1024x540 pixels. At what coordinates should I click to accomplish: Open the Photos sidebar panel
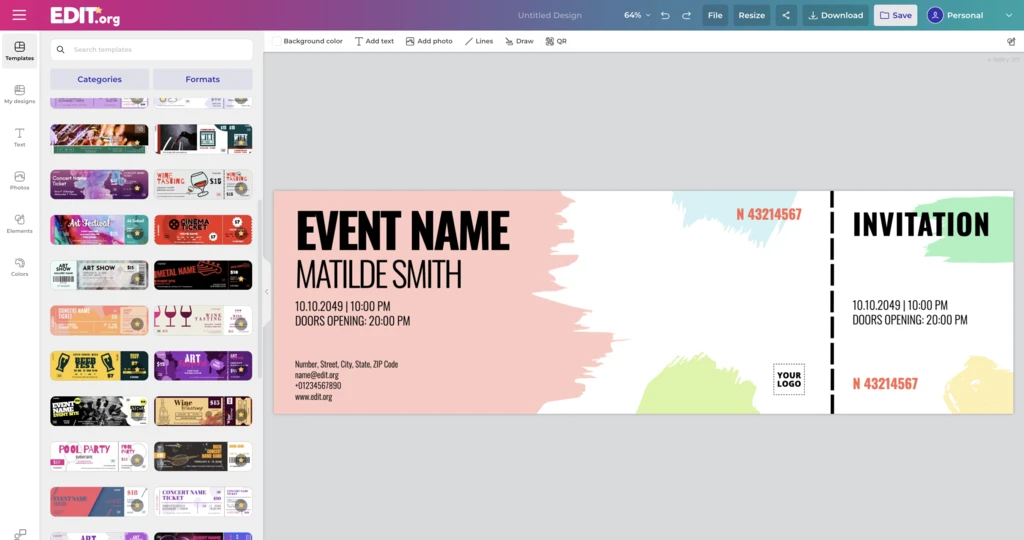(x=19, y=180)
